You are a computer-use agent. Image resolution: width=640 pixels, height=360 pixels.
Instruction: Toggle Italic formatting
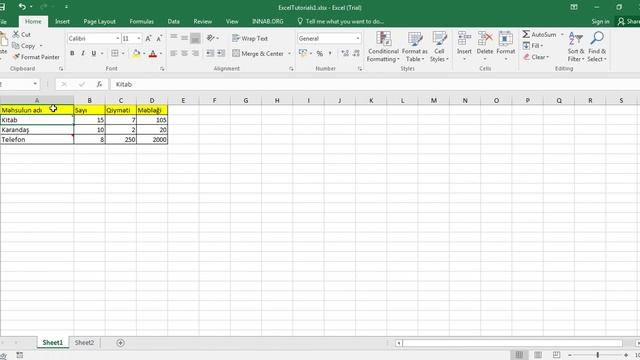click(83, 53)
